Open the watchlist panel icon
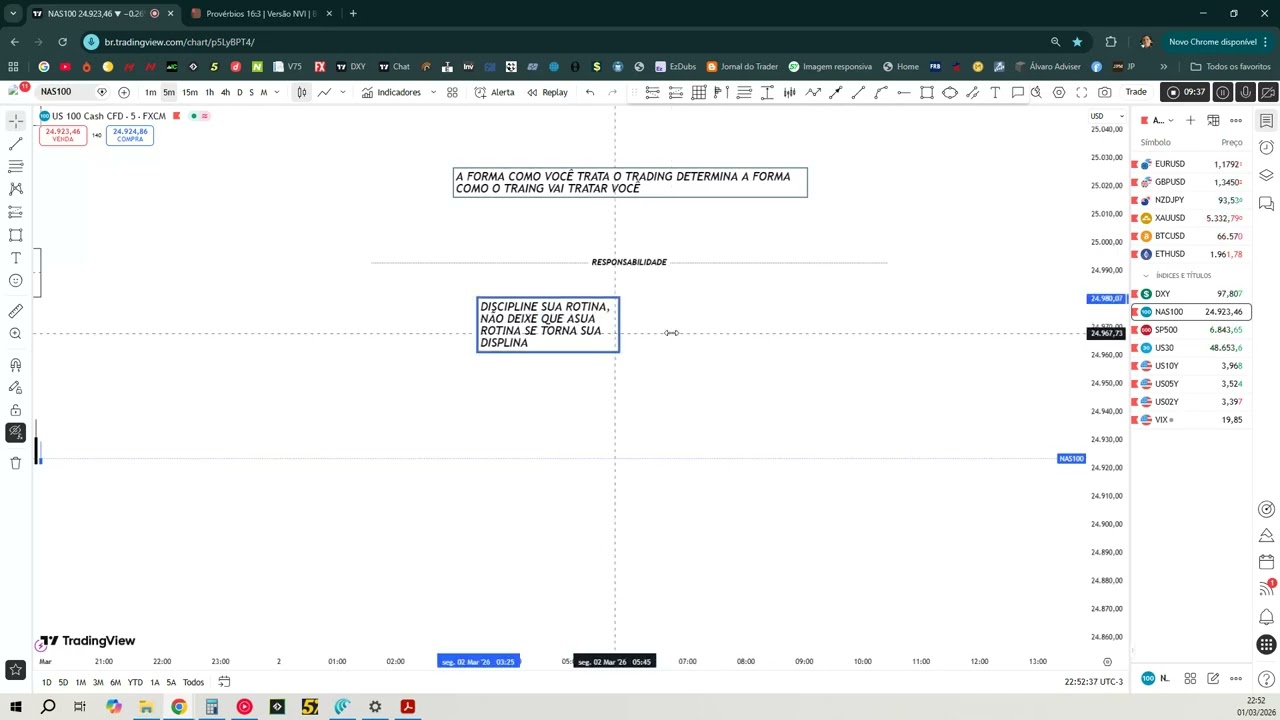Image resolution: width=1280 pixels, height=720 pixels. point(1266,121)
